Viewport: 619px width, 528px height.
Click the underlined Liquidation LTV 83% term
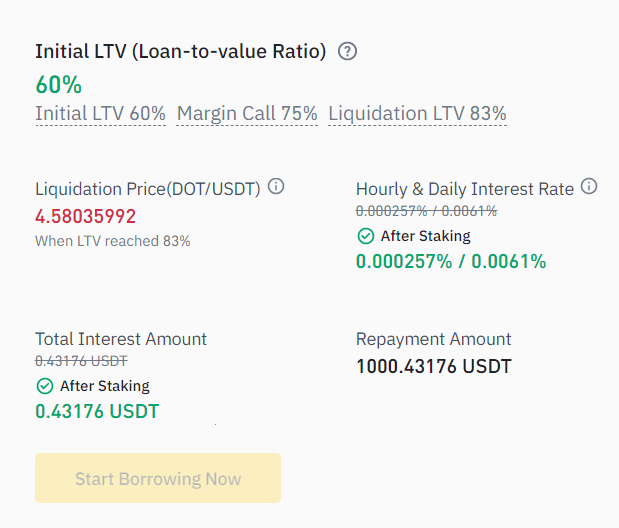417,114
